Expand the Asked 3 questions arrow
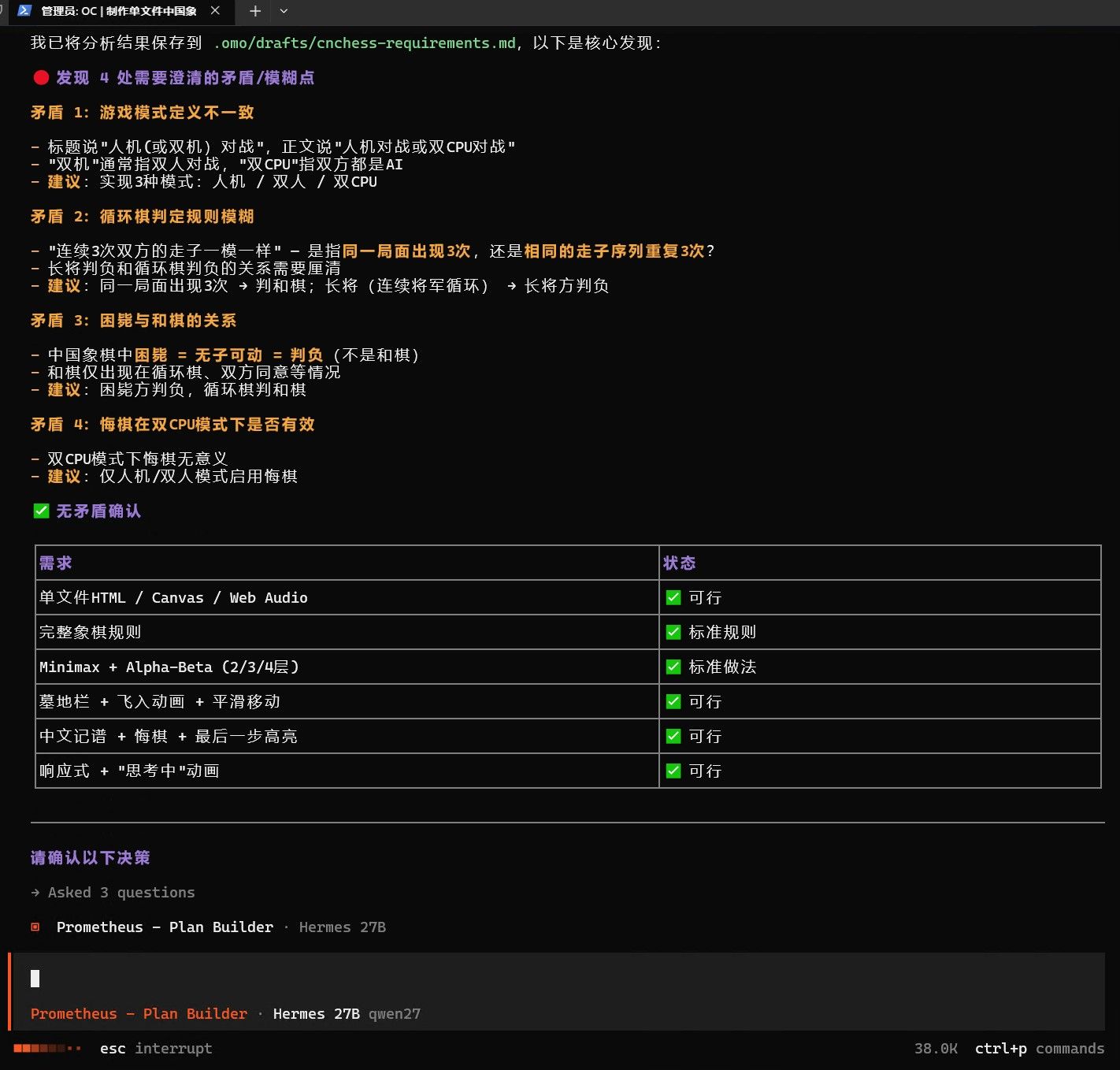 (x=35, y=893)
